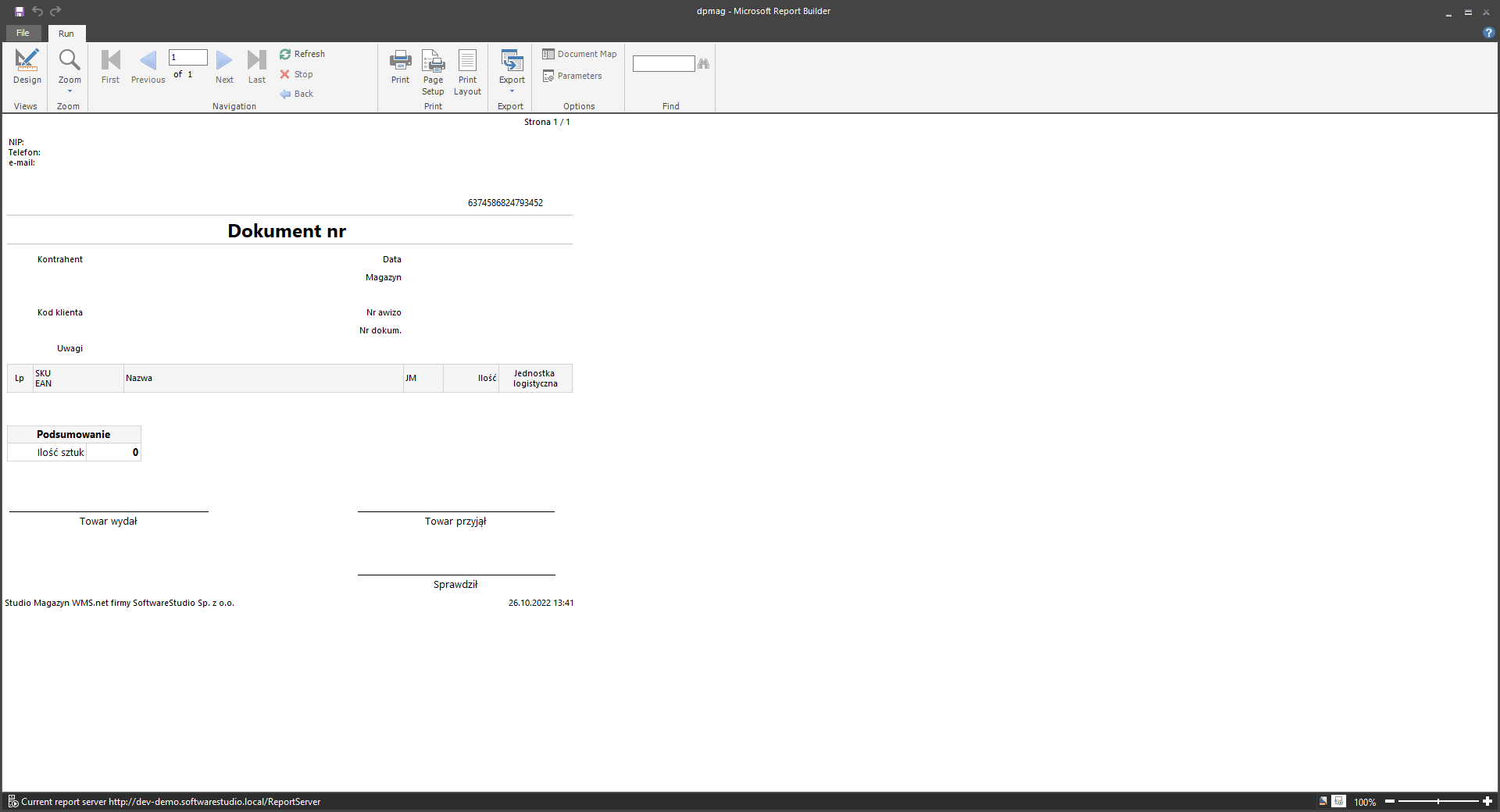Zoom in with the plus button
The width and height of the screenshot is (1500, 812).
click(x=1487, y=801)
